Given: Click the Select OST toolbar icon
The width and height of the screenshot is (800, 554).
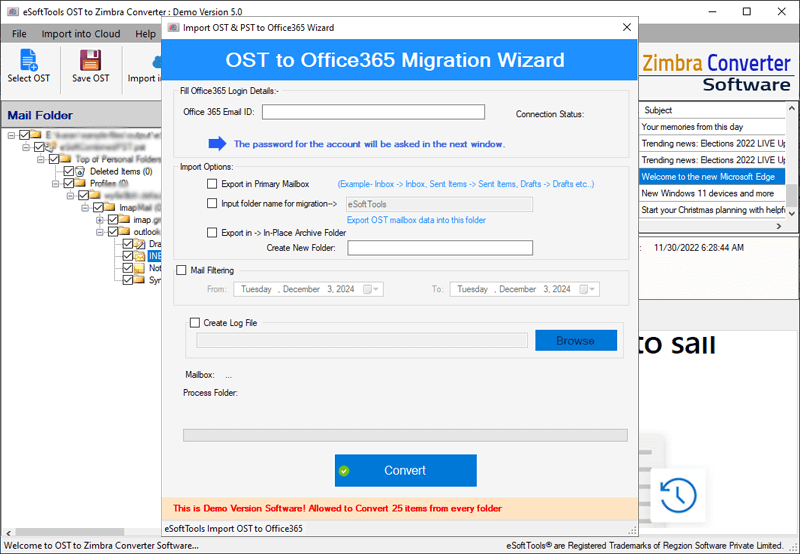Looking at the screenshot, I should click(29, 60).
